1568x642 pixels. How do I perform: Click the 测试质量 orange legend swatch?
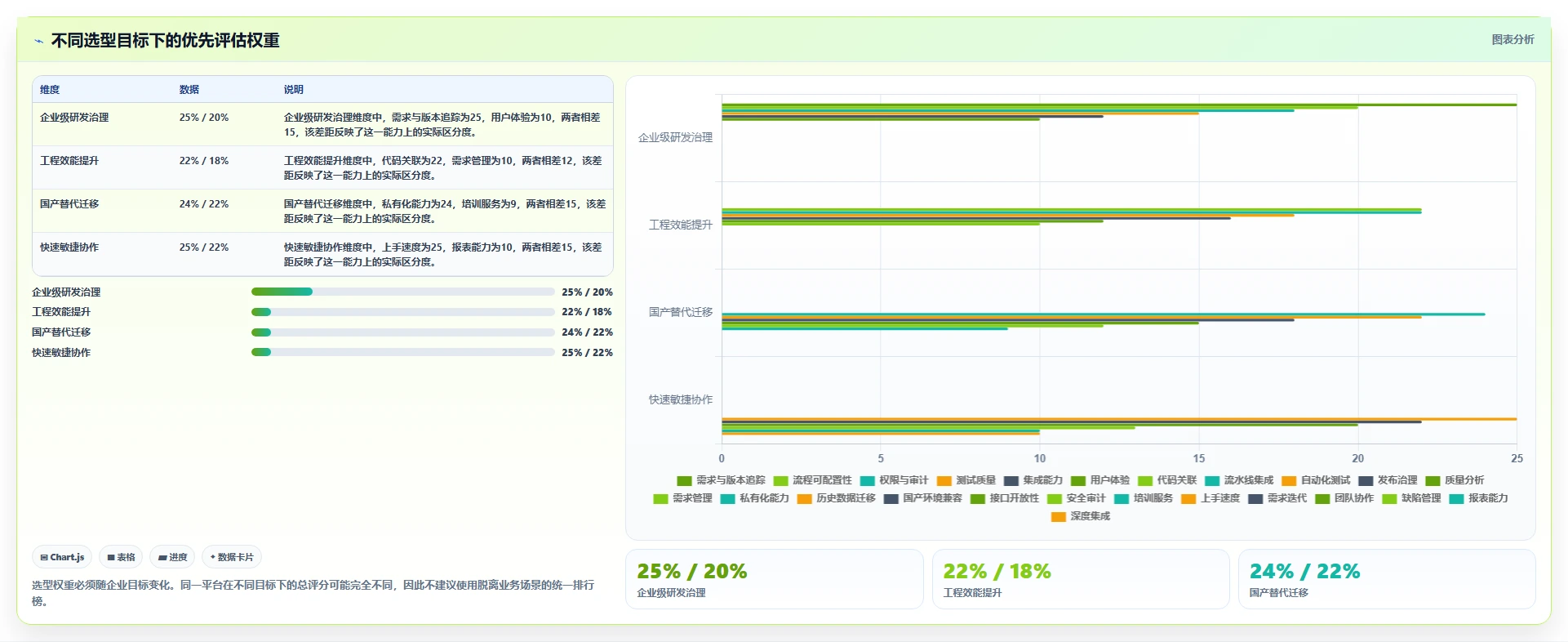click(944, 481)
